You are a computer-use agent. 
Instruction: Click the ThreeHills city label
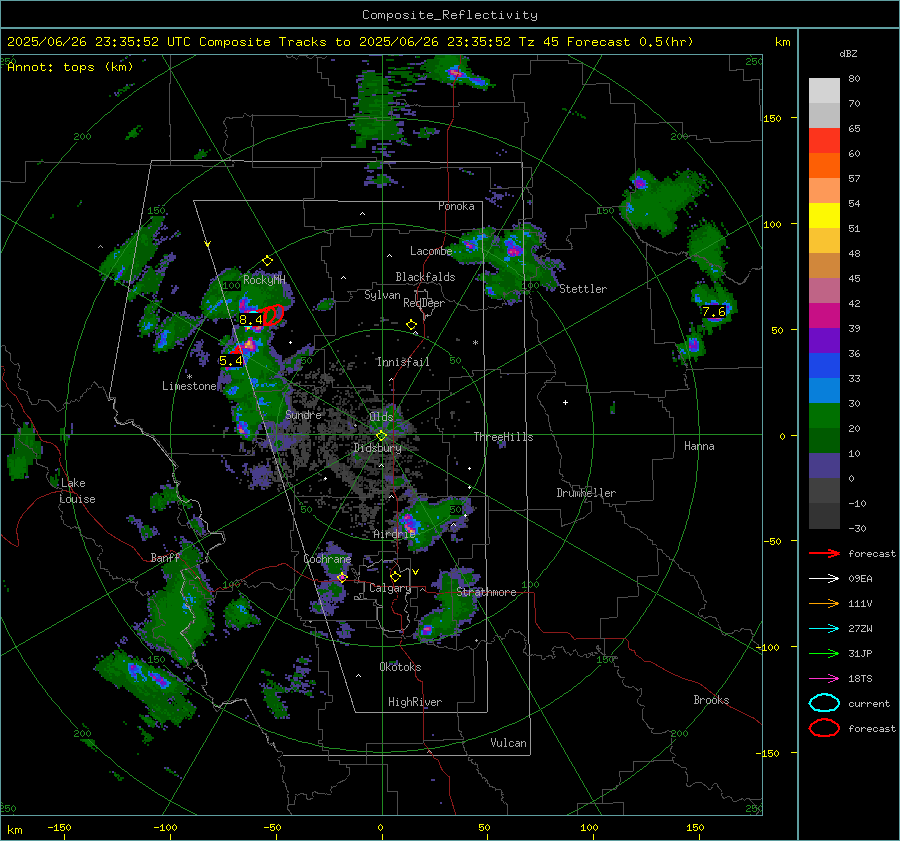pos(503,437)
